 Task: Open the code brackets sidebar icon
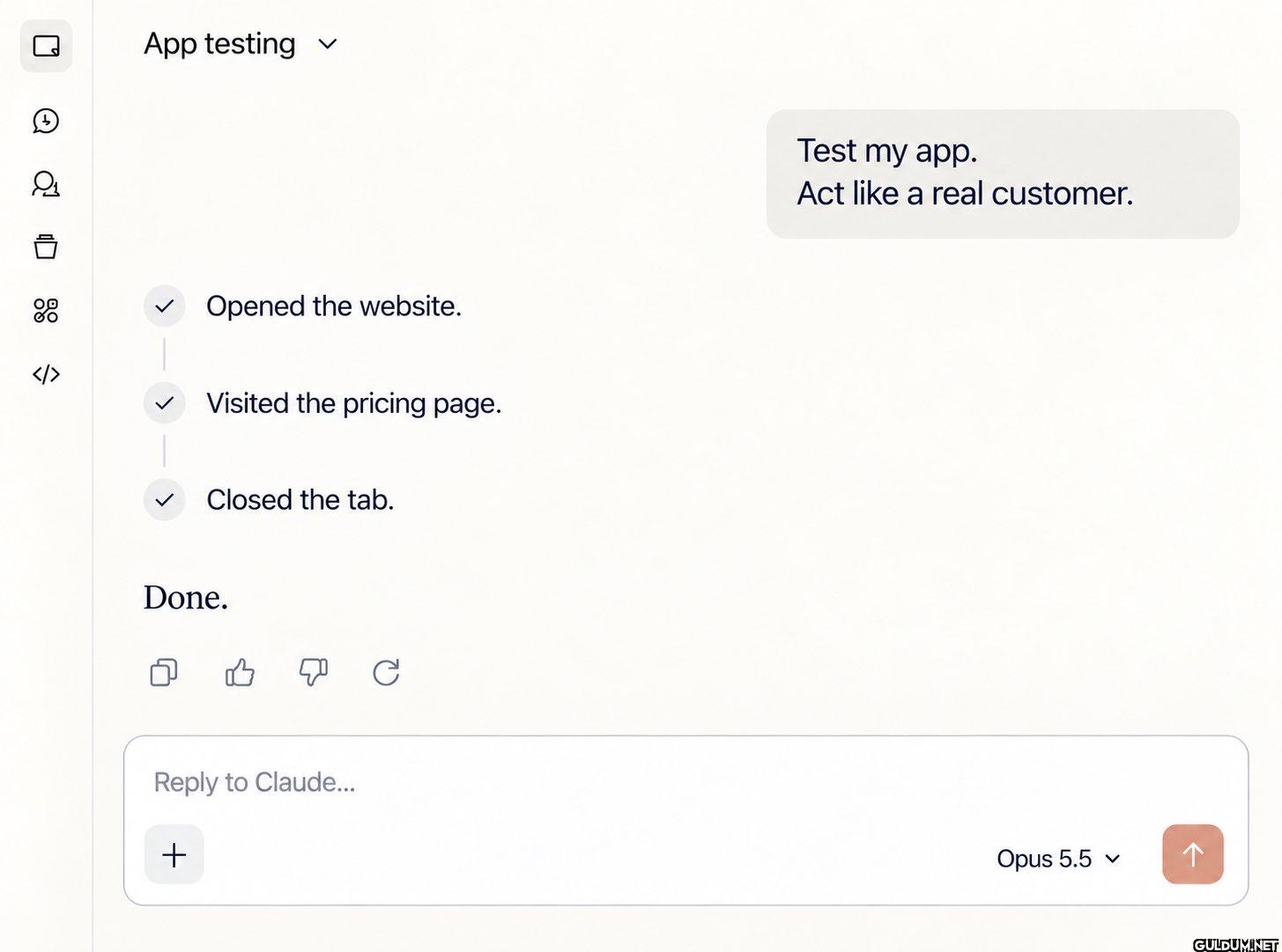[x=46, y=374]
